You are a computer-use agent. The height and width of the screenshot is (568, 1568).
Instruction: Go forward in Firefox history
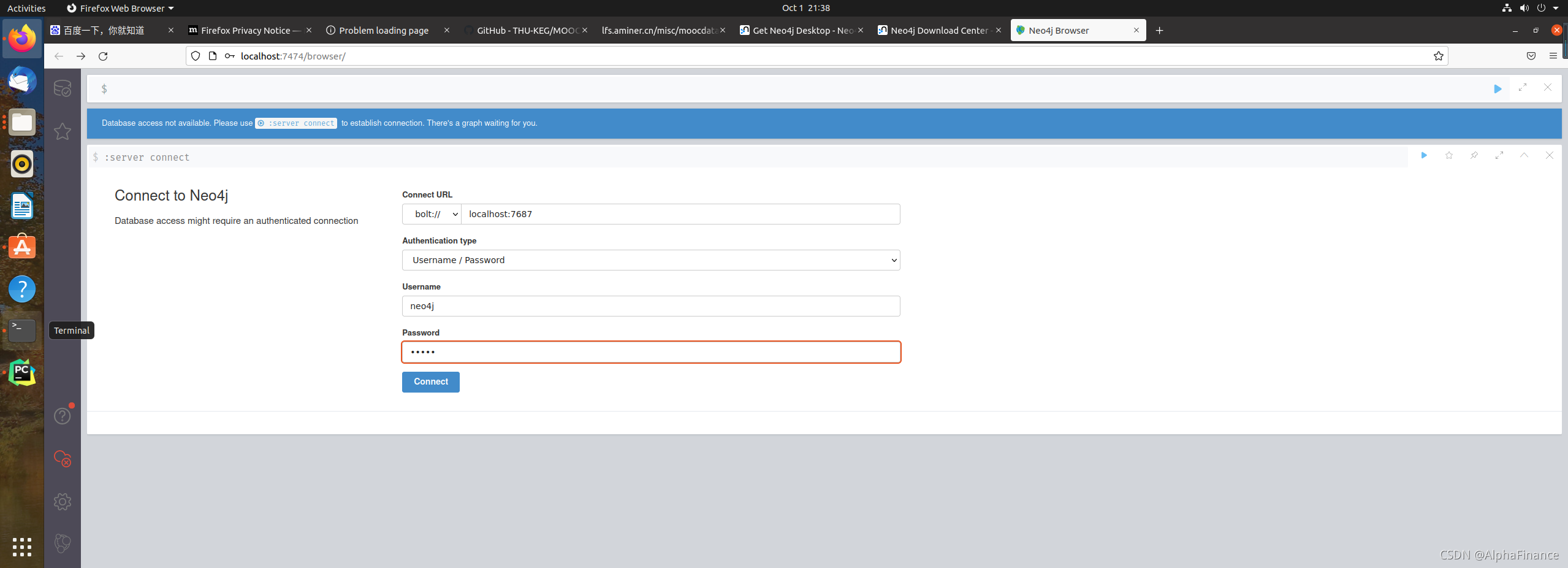[x=81, y=56]
